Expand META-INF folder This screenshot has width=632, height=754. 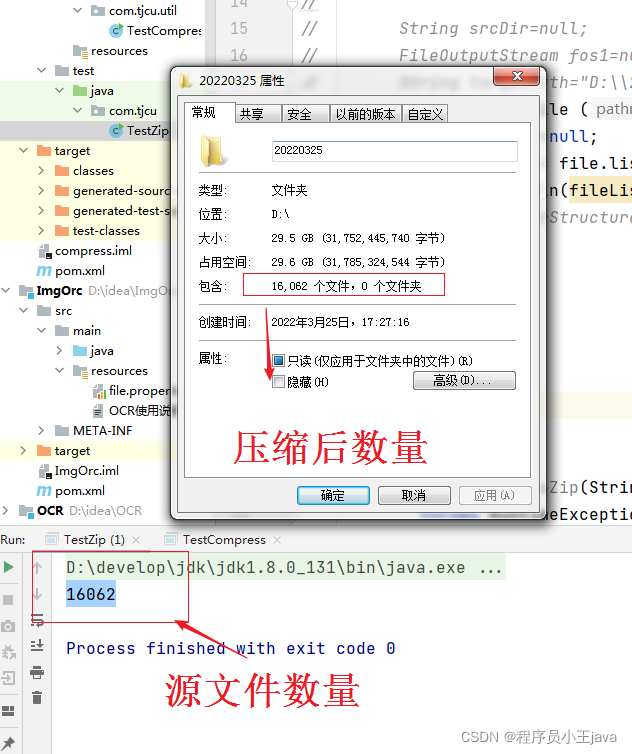tap(42, 430)
